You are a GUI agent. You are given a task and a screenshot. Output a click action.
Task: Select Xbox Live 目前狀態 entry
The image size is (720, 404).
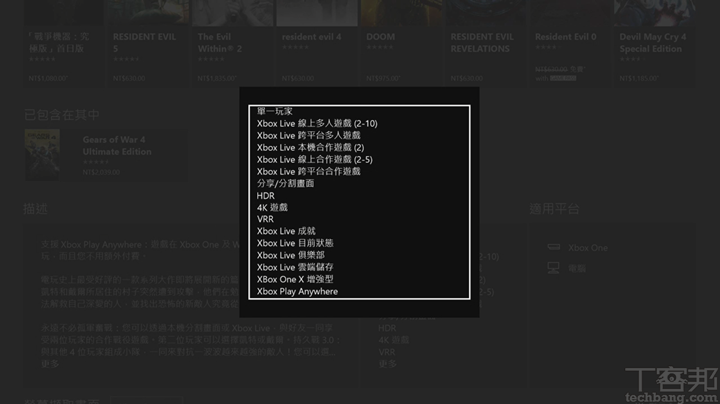(295, 243)
